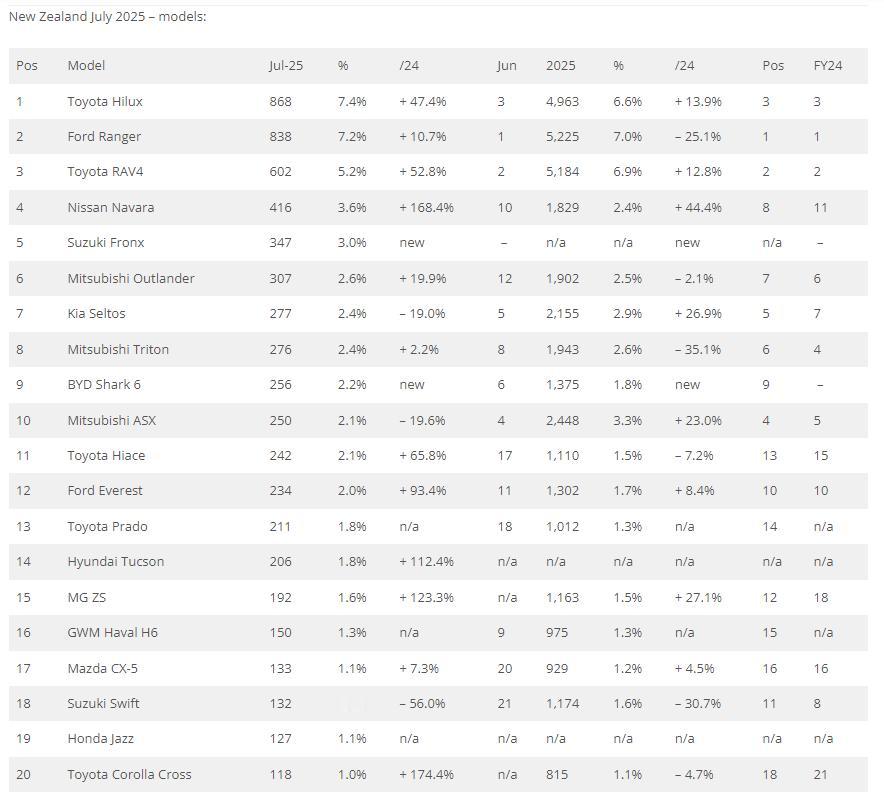Click the Suzuki Fronx model name
This screenshot has width=884, height=793.
pyautogui.click(x=105, y=242)
